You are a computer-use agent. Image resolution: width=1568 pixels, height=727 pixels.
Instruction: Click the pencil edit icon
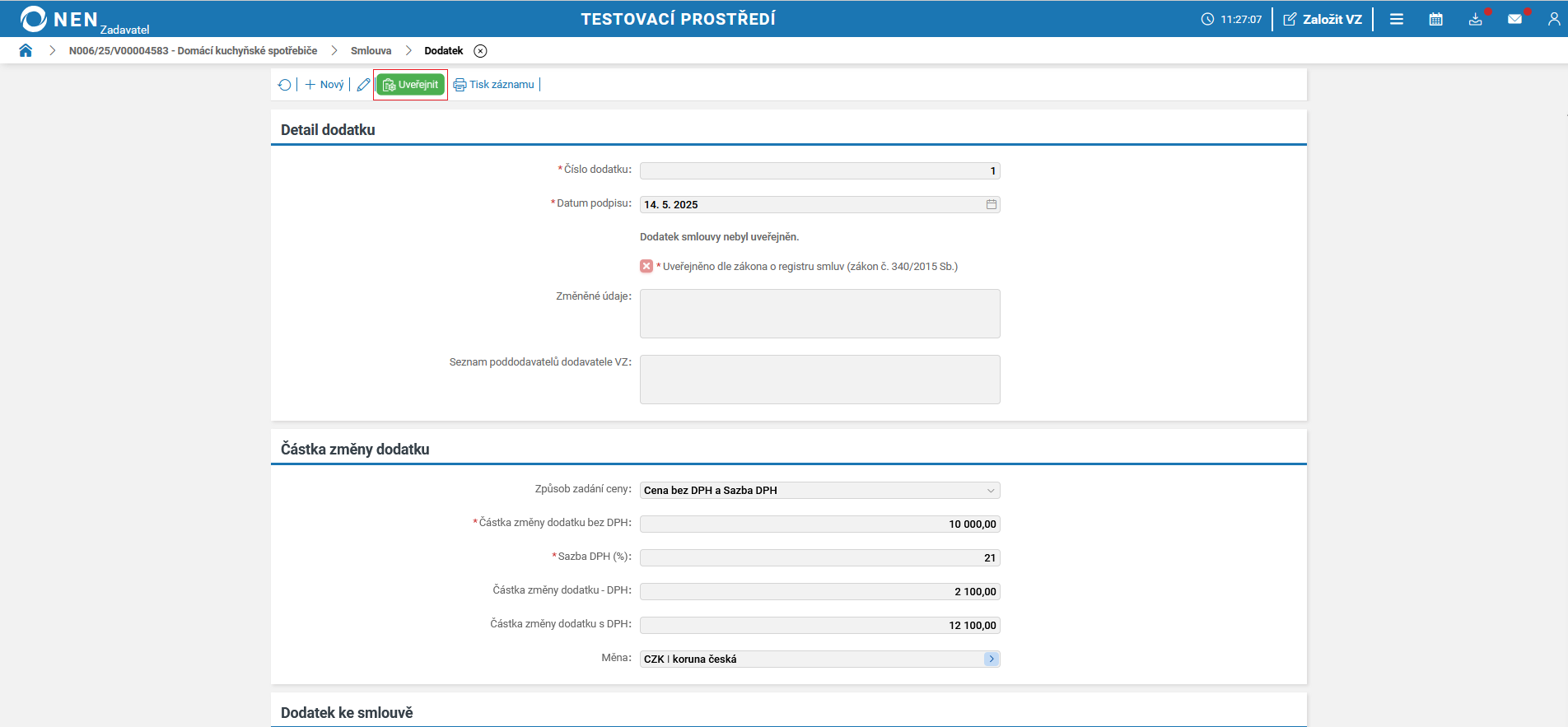point(363,85)
